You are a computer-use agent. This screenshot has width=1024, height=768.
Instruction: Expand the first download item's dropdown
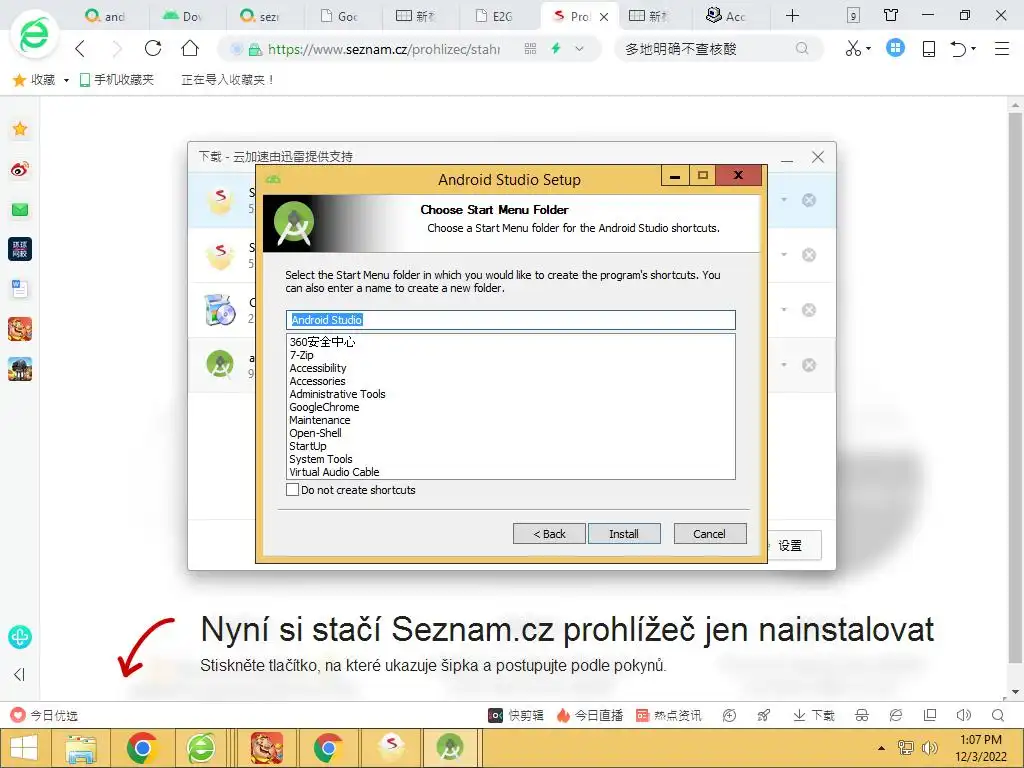pos(784,200)
